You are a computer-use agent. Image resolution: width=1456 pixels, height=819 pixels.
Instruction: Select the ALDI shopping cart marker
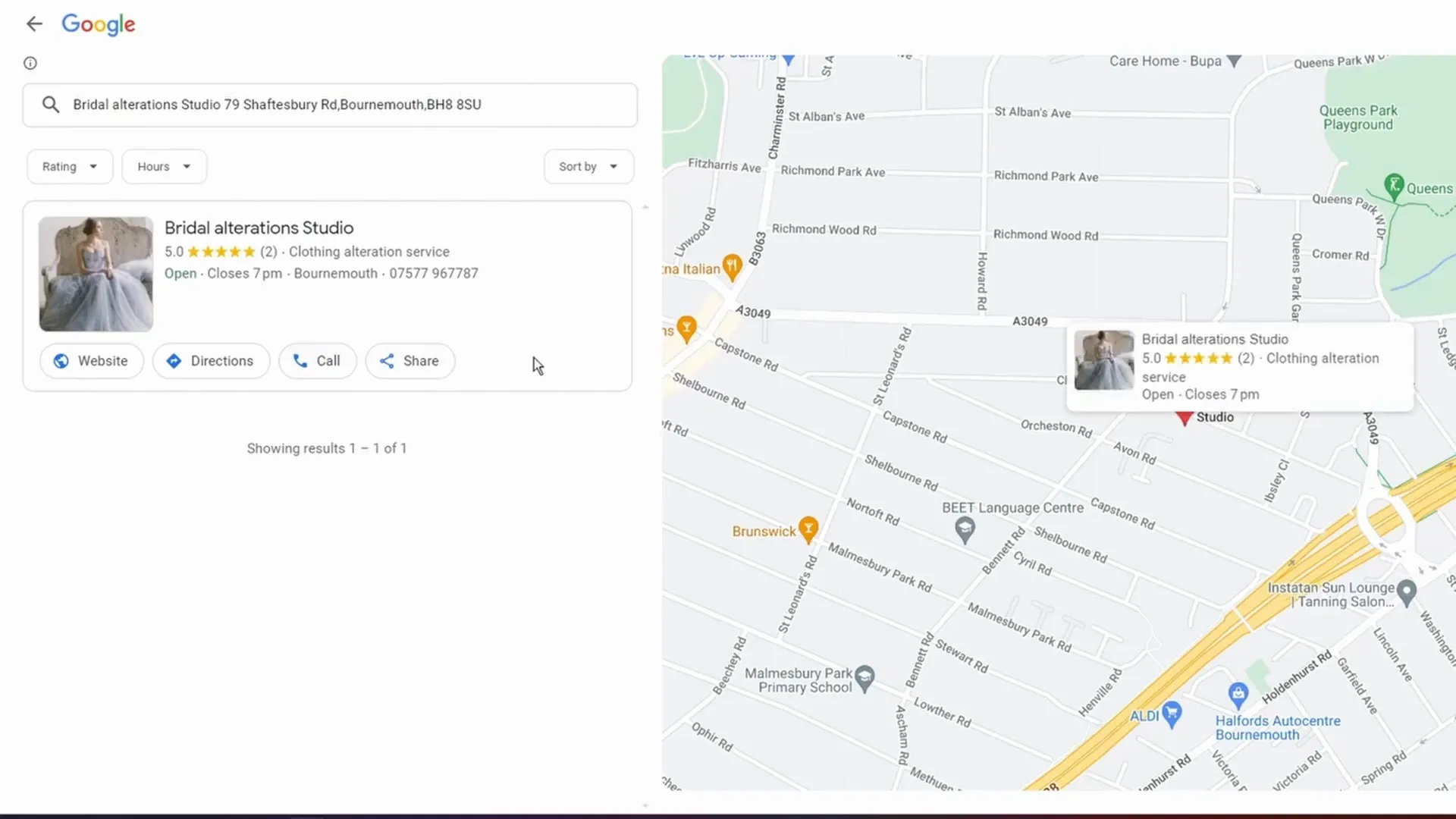(1172, 714)
